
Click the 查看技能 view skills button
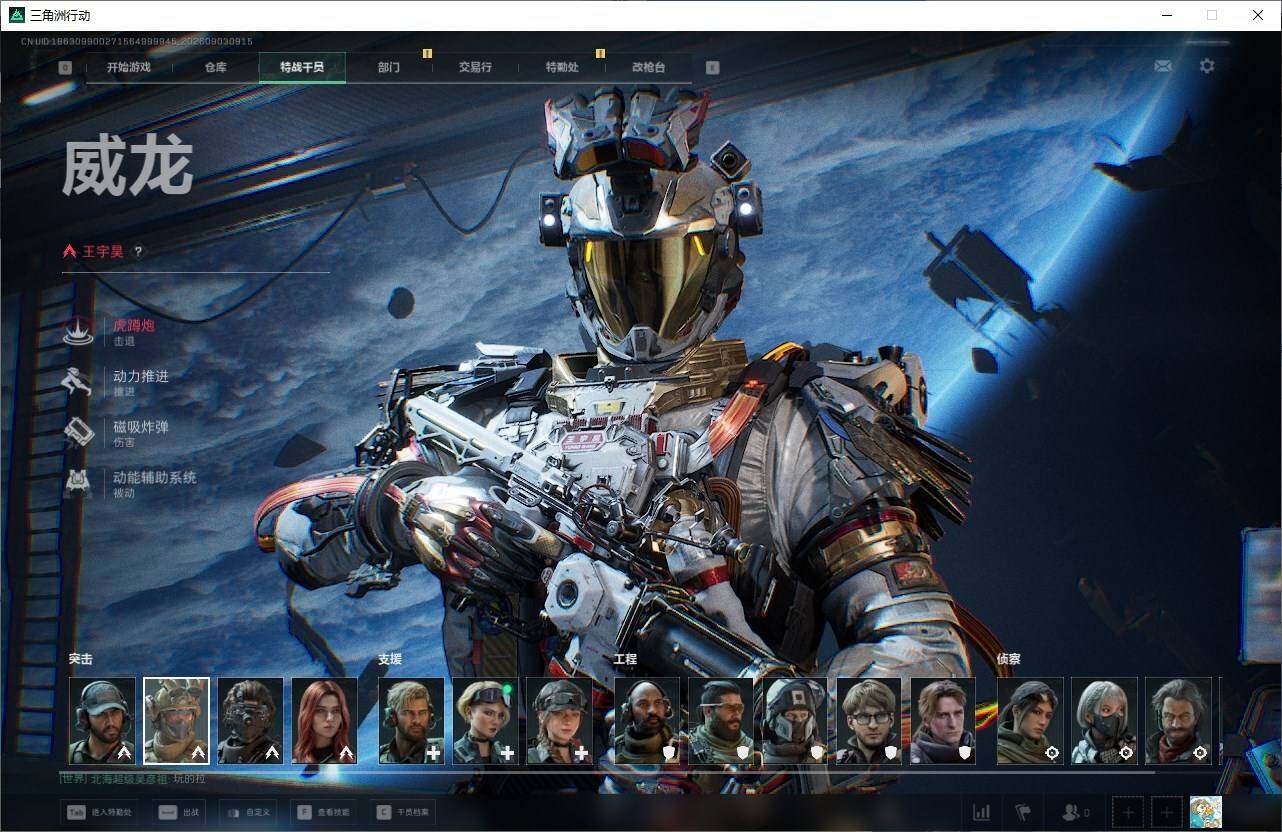point(324,812)
